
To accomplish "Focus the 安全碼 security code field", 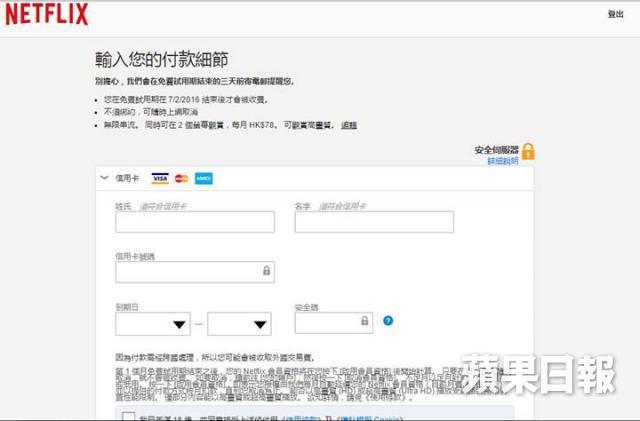I will [x=334, y=323].
